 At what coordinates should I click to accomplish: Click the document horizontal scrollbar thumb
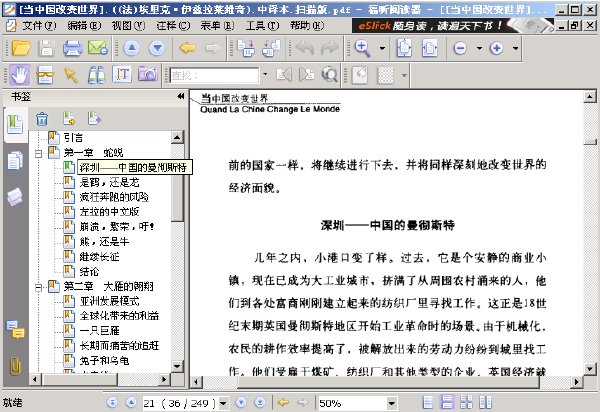(x=388, y=381)
